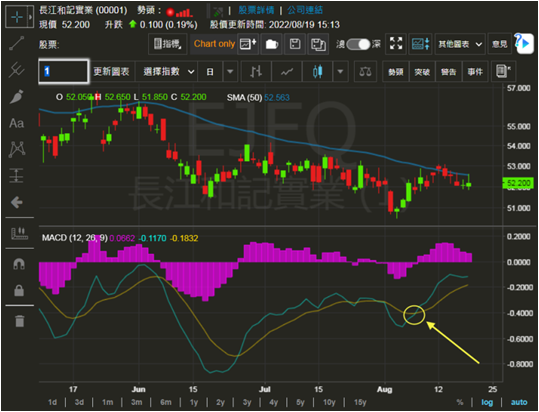
Task: Open the 其他圖表 dropdown
Action: point(460,44)
